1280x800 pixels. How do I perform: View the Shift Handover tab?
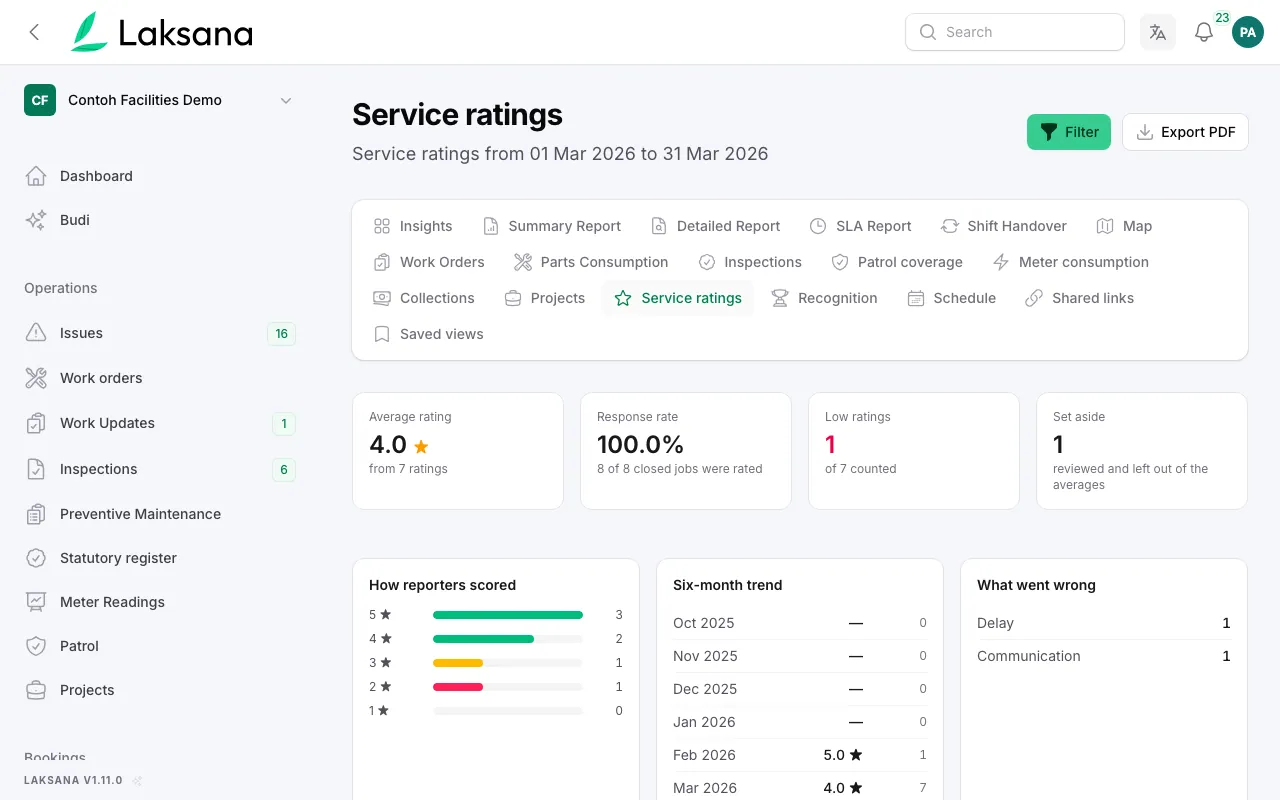(1004, 226)
